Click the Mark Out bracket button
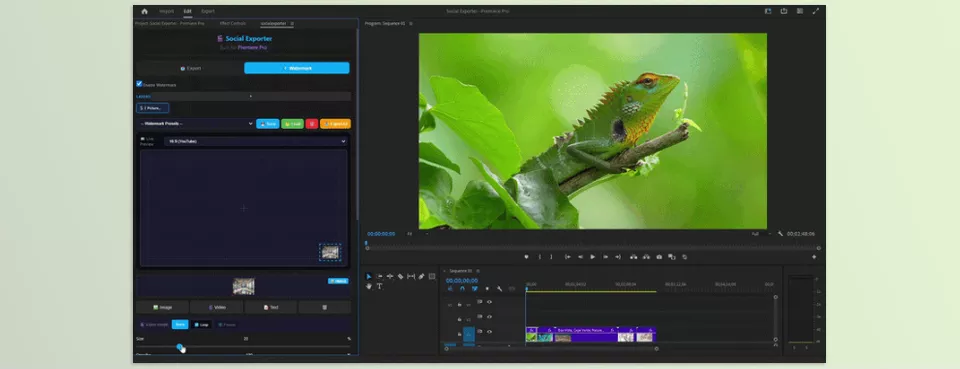This screenshot has width=960, height=369. [551, 257]
